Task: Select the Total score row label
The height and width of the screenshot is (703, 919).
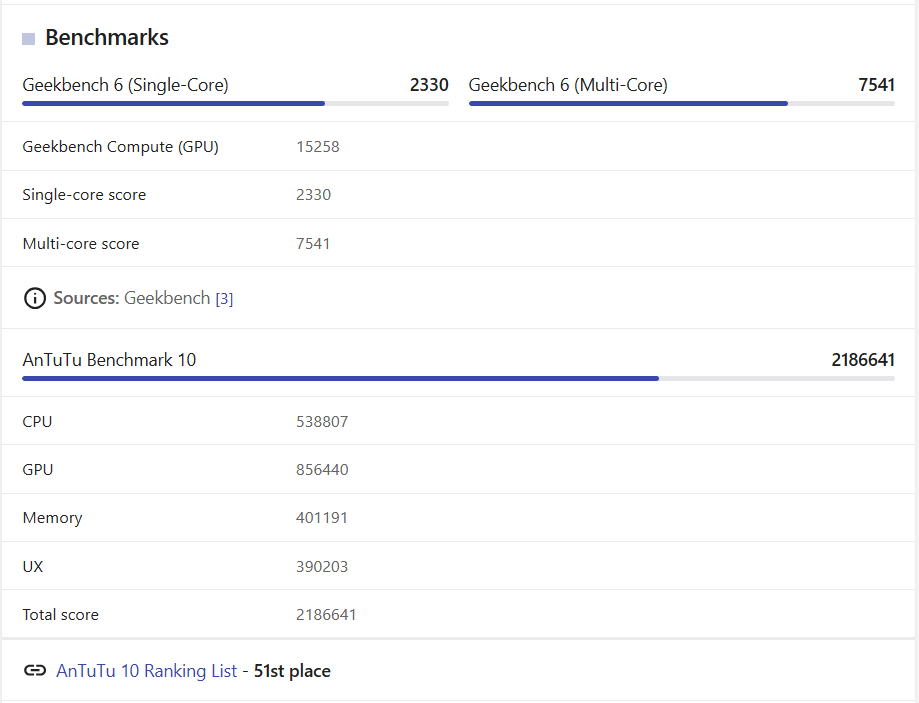Action: (x=60, y=614)
